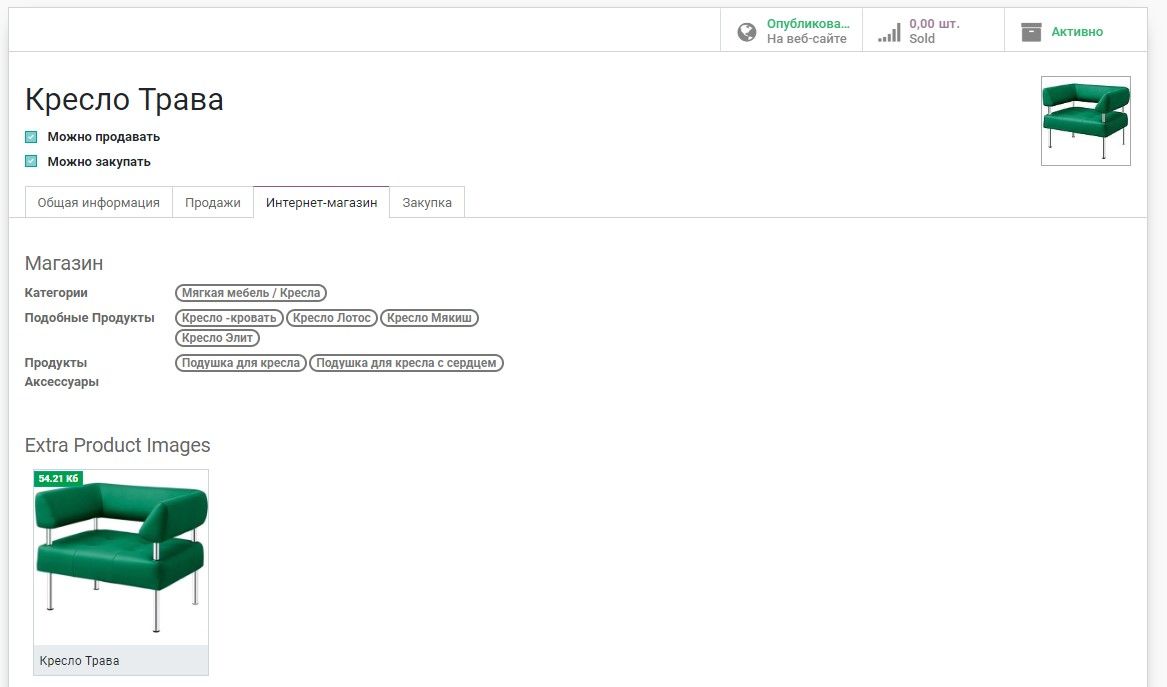The width and height of the screenshot is (1167, 687).
Task: Click the product image thumbnail at top right
Action: click(1085, 120)
